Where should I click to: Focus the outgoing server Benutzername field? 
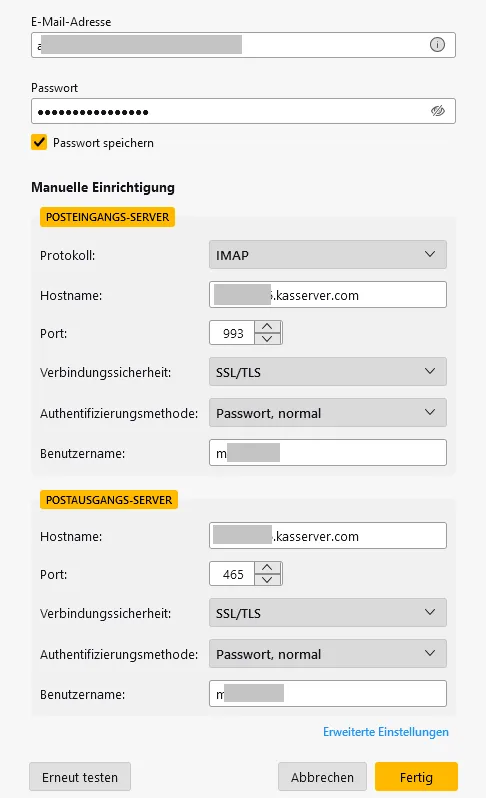click(x=328, y=694)
